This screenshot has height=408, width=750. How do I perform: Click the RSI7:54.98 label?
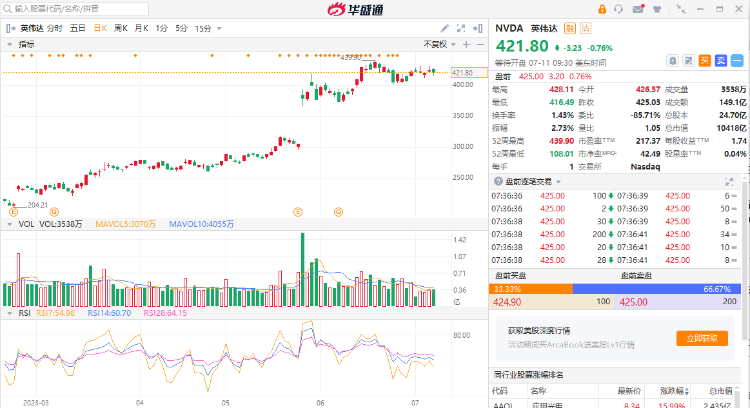coord(55,313)
